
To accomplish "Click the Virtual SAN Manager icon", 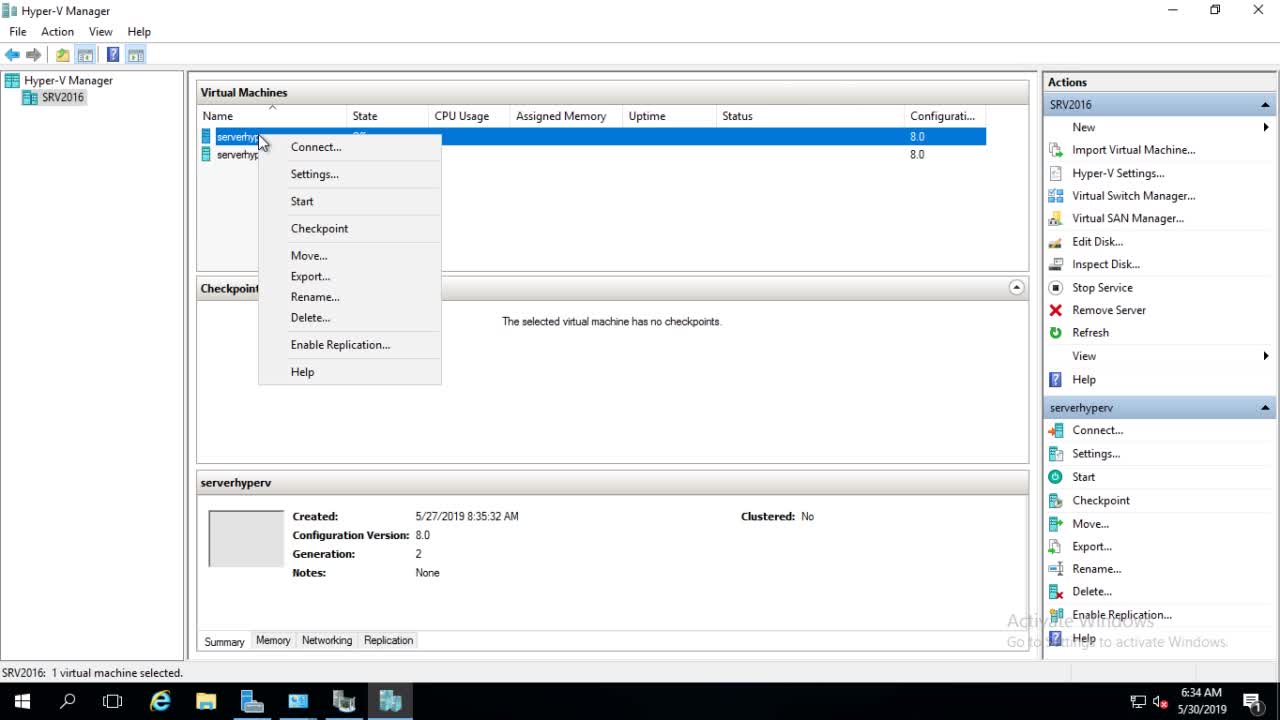I will tap(1055, 218).
